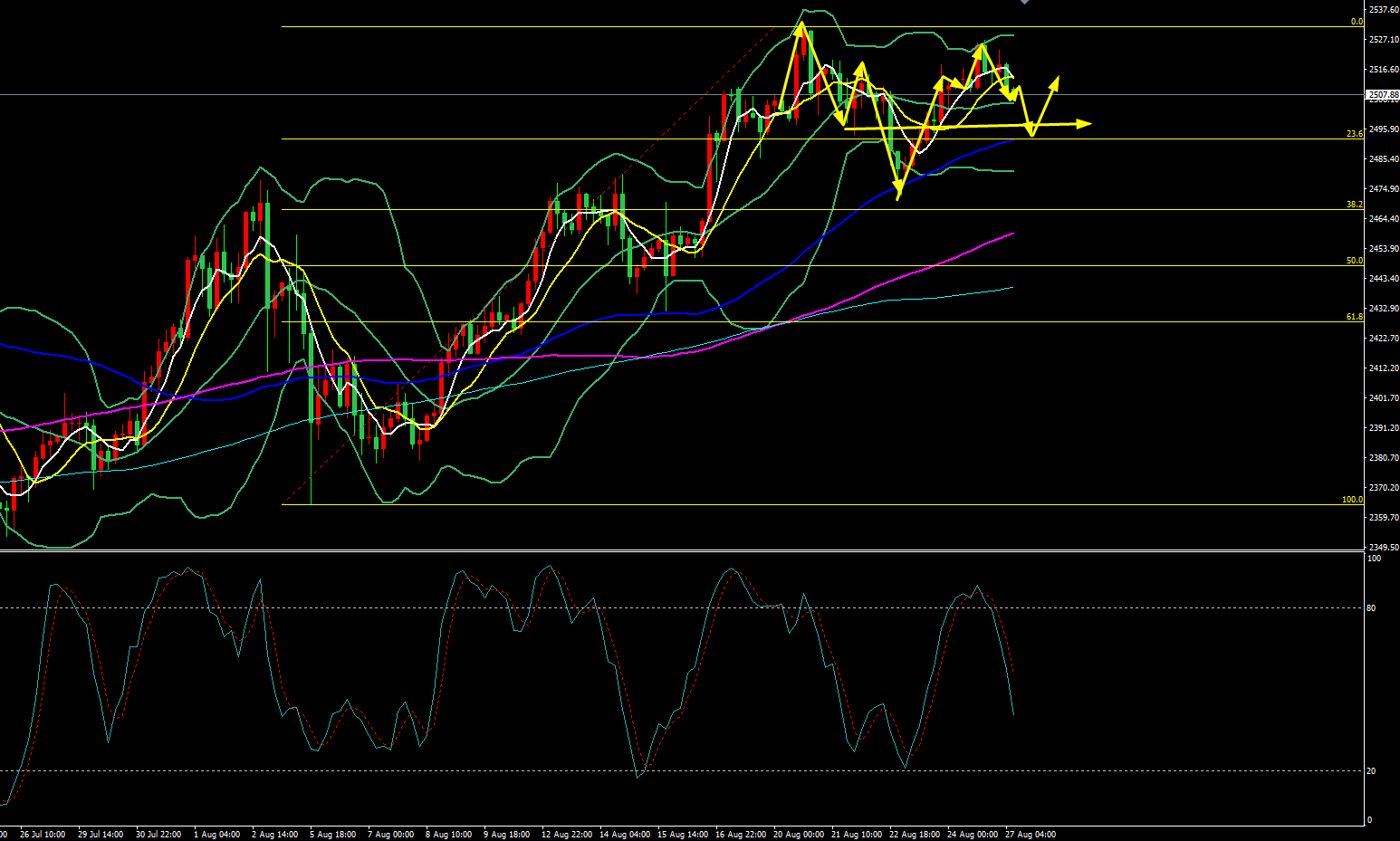Screen dimensions: 1400x841
Task: Click the 7 Aug 00:00 time label
Action: tap(391, 835)
